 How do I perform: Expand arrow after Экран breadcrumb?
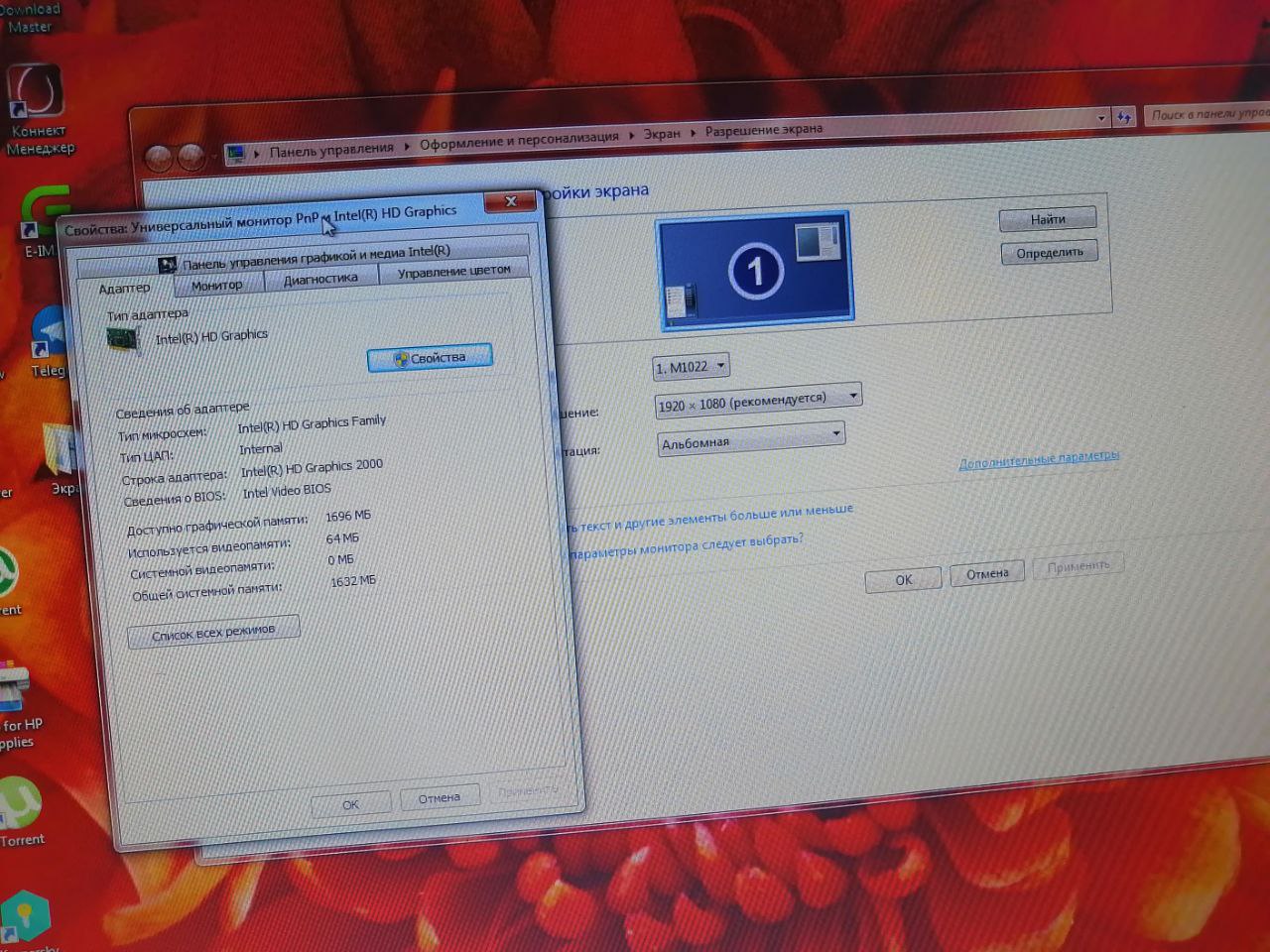(693, 132)
